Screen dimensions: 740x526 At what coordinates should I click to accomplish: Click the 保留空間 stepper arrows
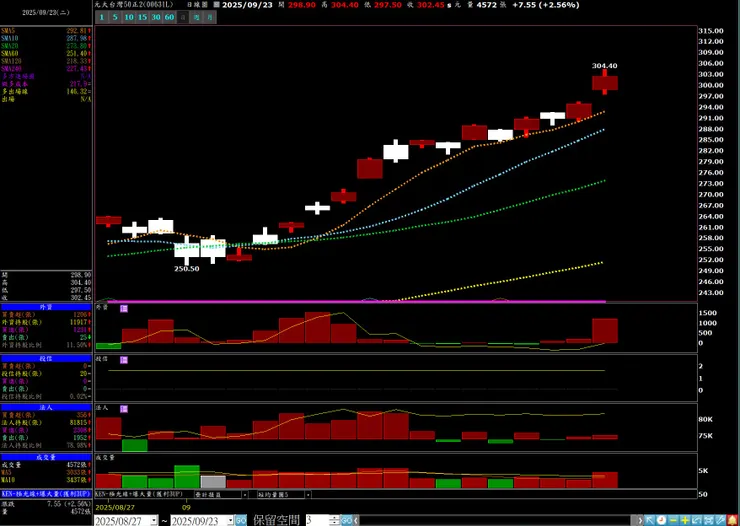(335, 520)
